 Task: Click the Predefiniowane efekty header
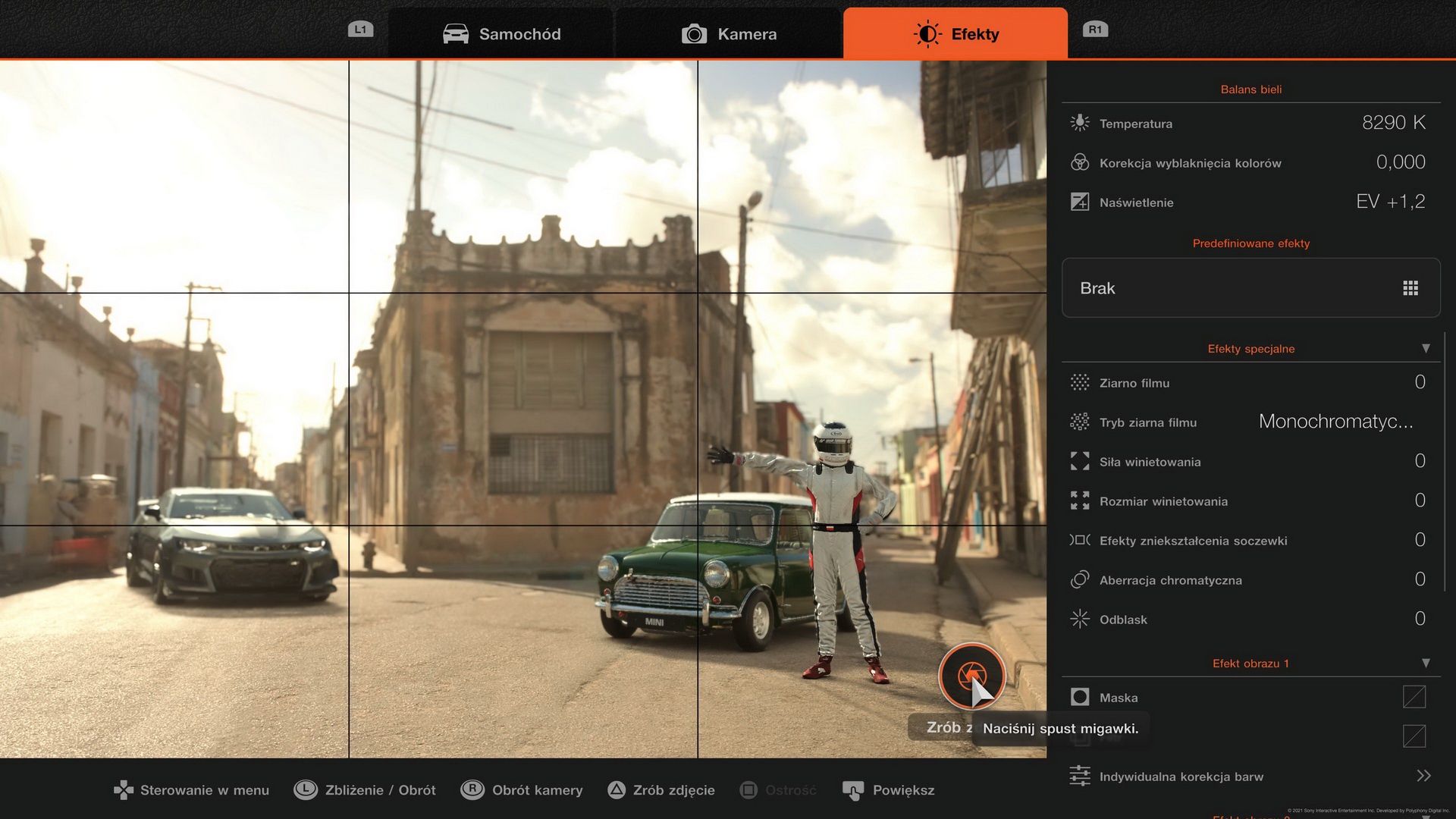1251,243
